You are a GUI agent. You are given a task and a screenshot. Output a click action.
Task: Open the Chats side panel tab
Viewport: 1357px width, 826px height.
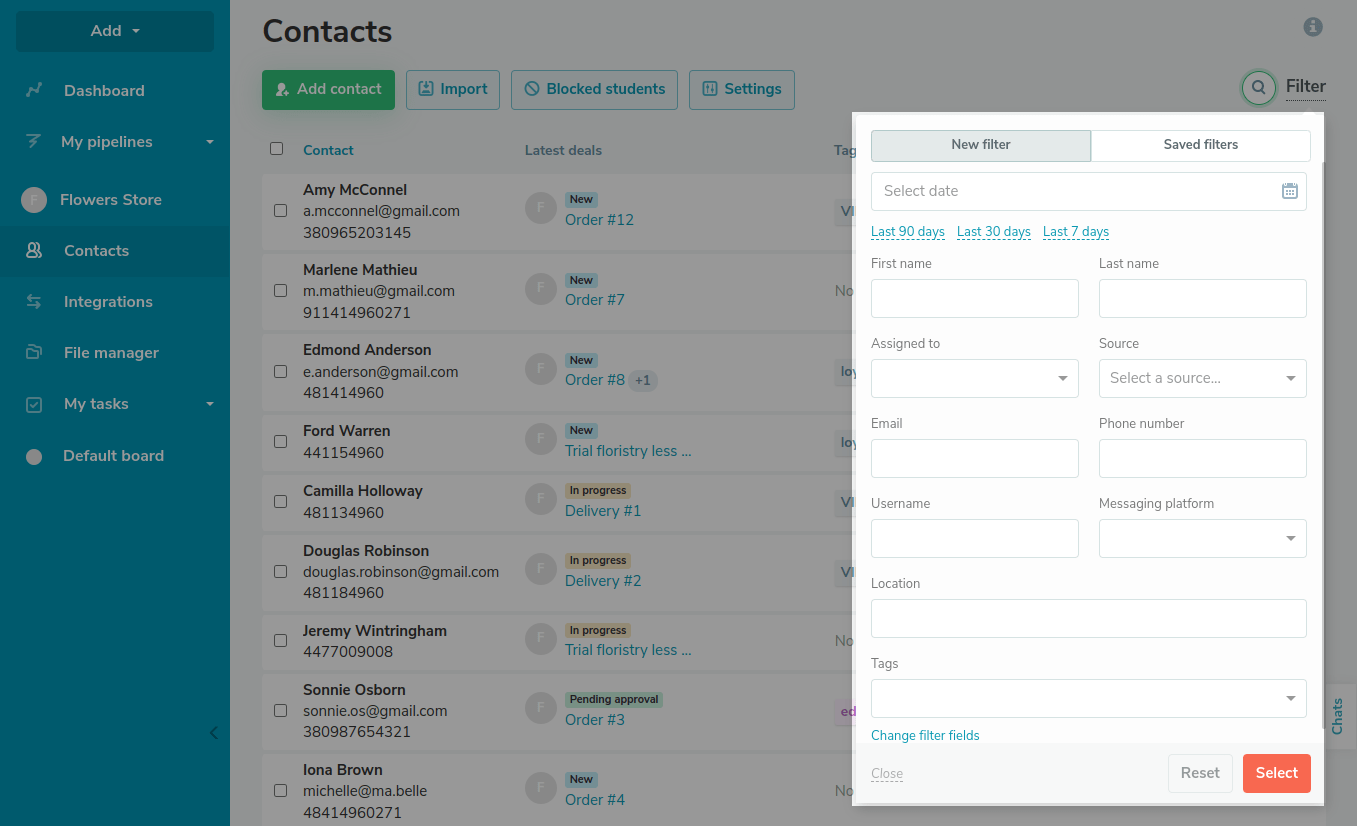coord(1338,716)
